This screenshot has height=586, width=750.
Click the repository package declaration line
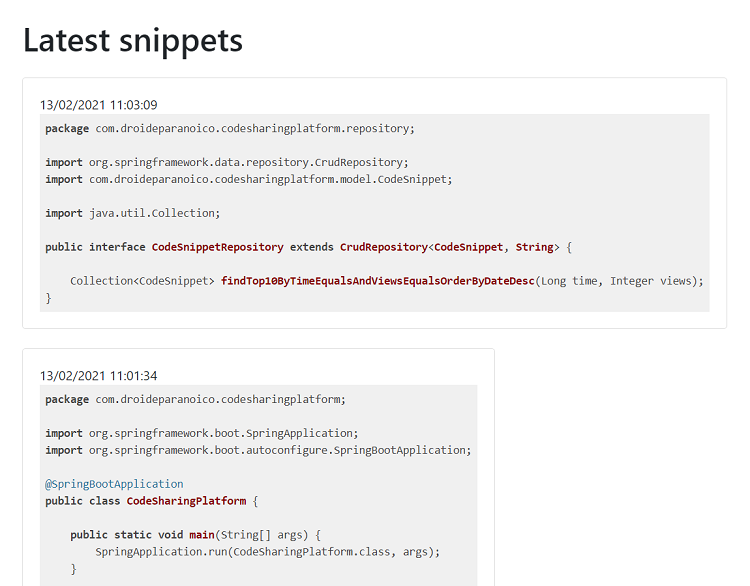coord(229,128)
